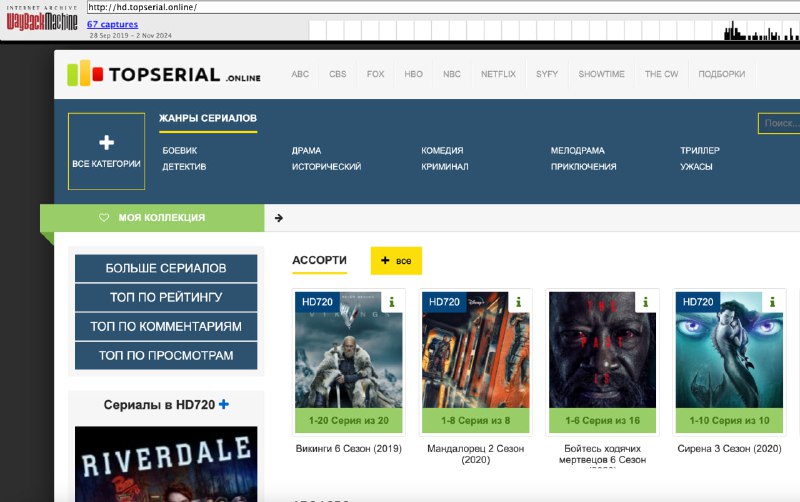Click the Wayback URL input field

coord(443,7)
